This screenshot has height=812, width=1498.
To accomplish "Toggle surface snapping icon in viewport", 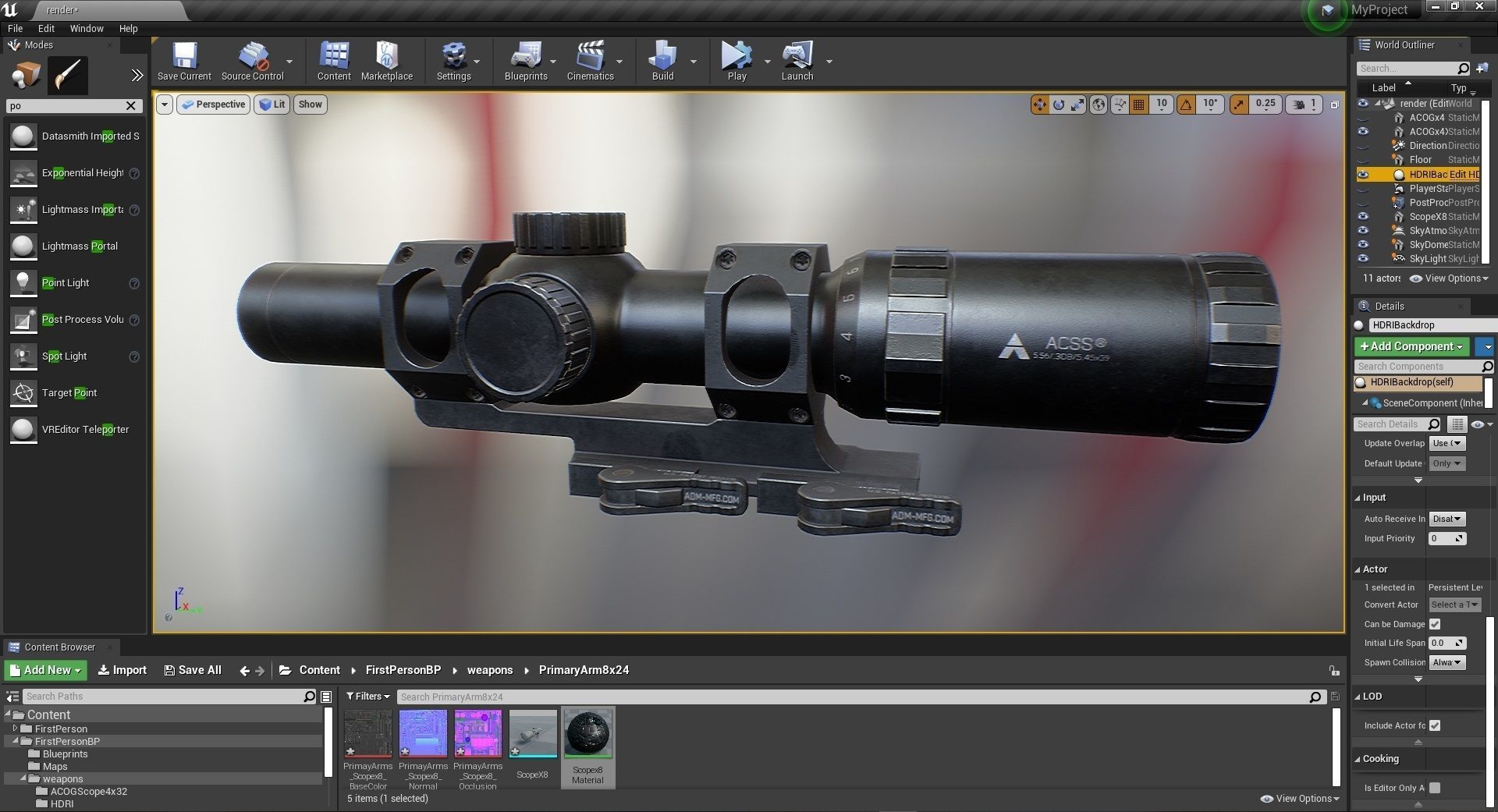I will (x=1120, y=104).
